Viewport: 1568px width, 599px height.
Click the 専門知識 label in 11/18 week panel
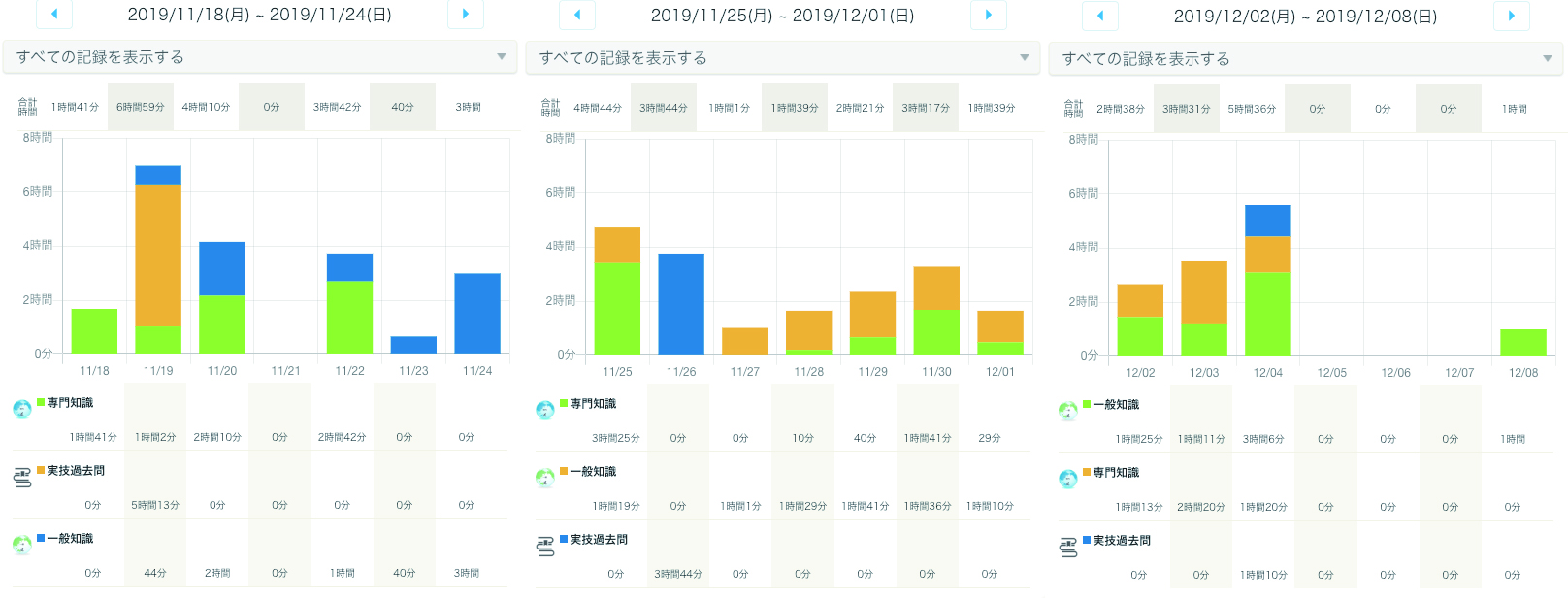(70, 402)
